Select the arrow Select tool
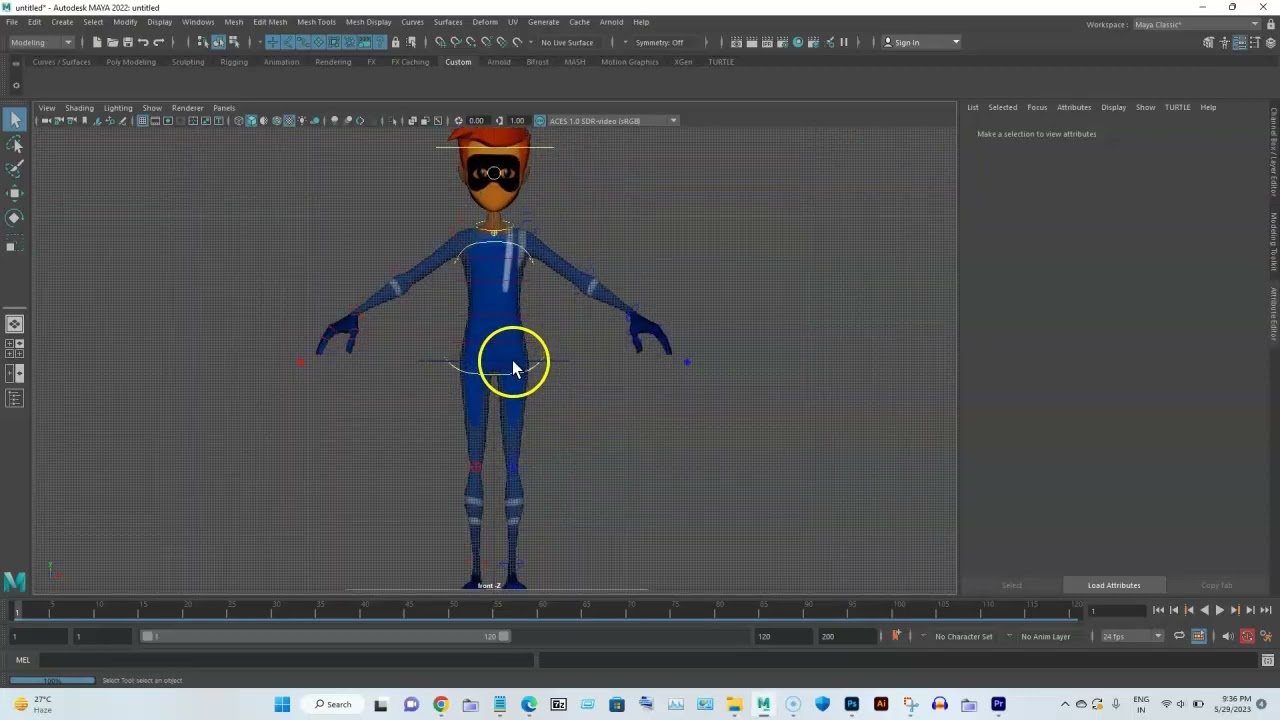The height and width of the screenshot is (720, 1280). point(15,120)
